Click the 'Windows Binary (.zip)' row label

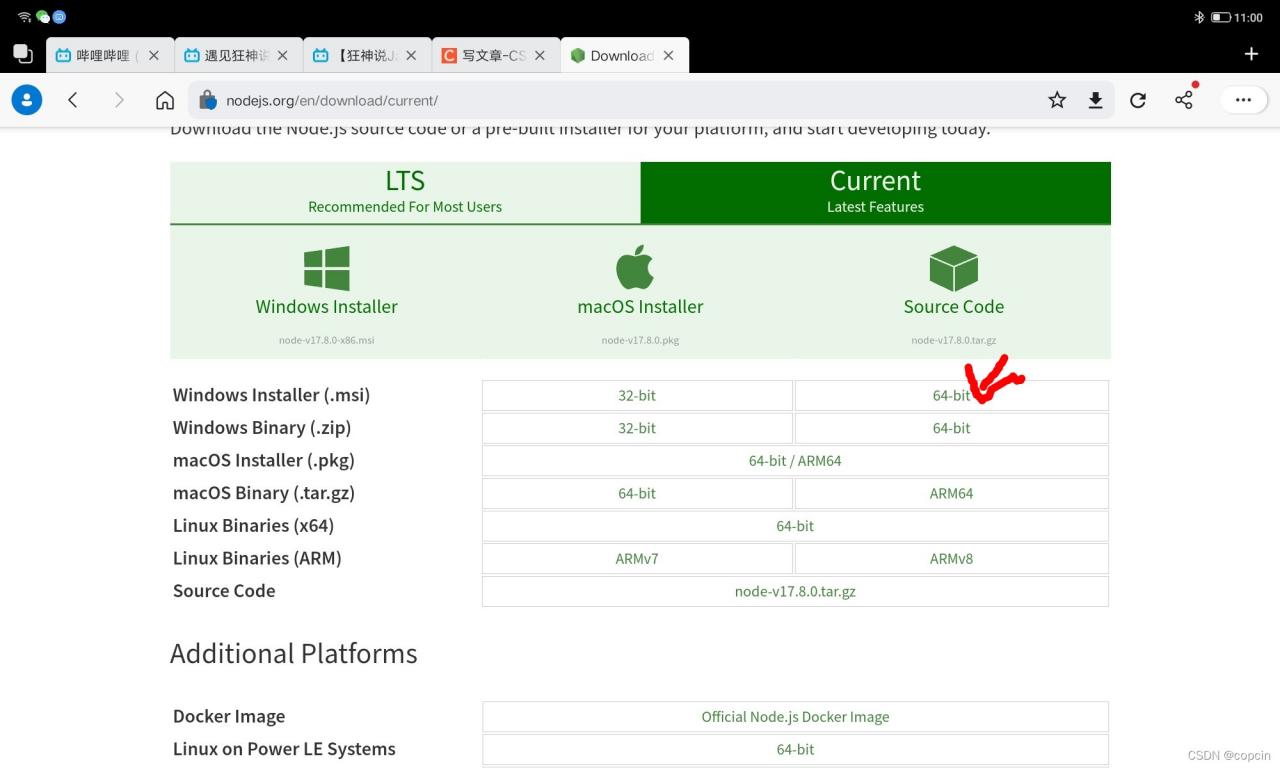(x=262, y=428)
